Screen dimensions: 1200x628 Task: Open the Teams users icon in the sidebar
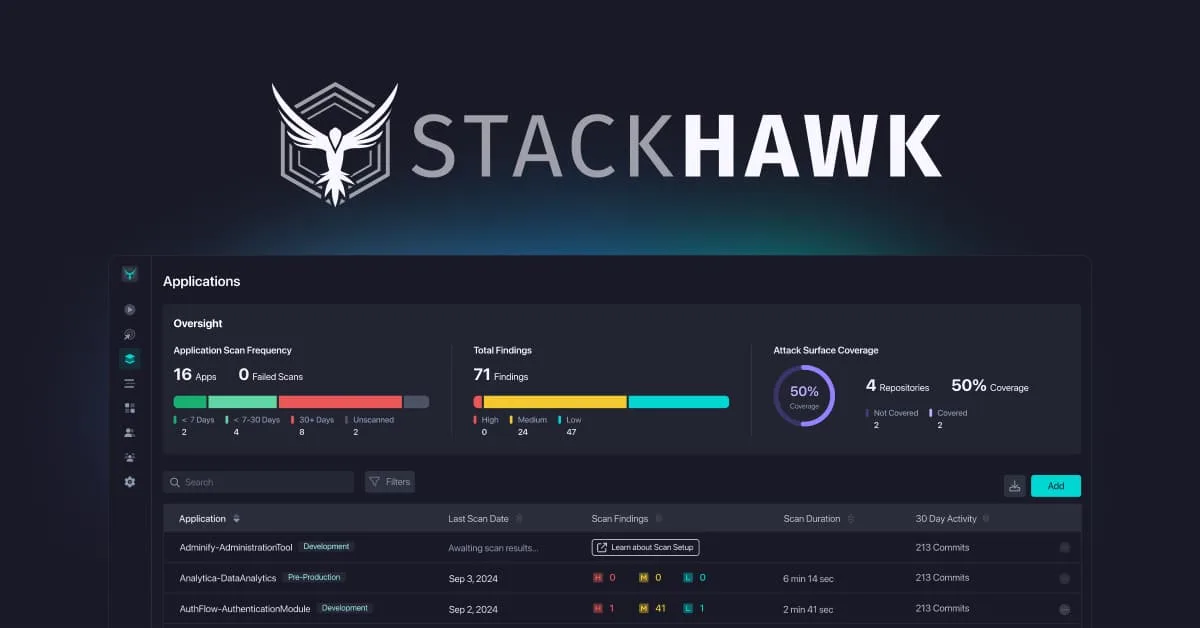point(129,432)
